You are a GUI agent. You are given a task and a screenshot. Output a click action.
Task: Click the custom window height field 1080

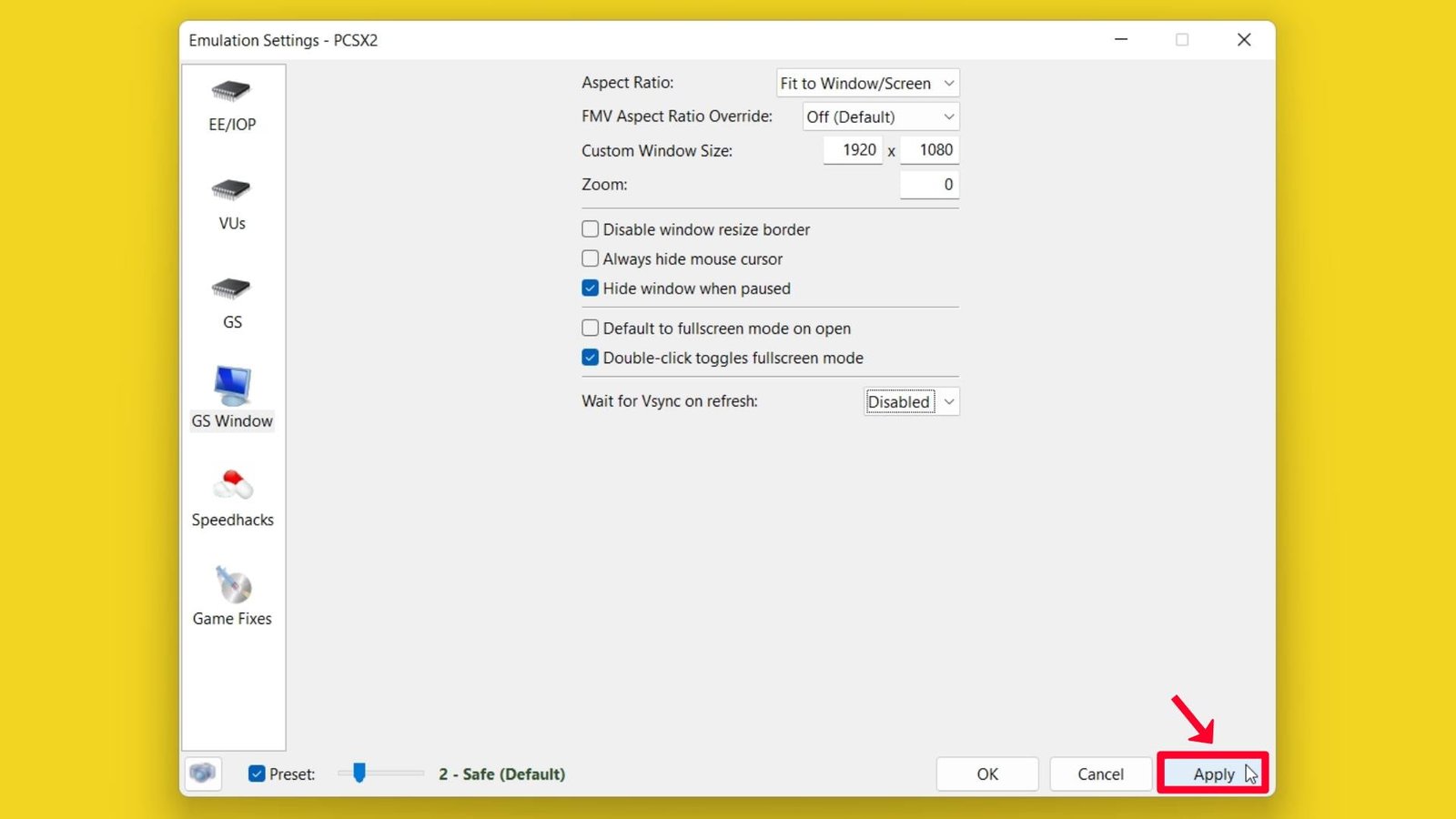coord(930,150)
